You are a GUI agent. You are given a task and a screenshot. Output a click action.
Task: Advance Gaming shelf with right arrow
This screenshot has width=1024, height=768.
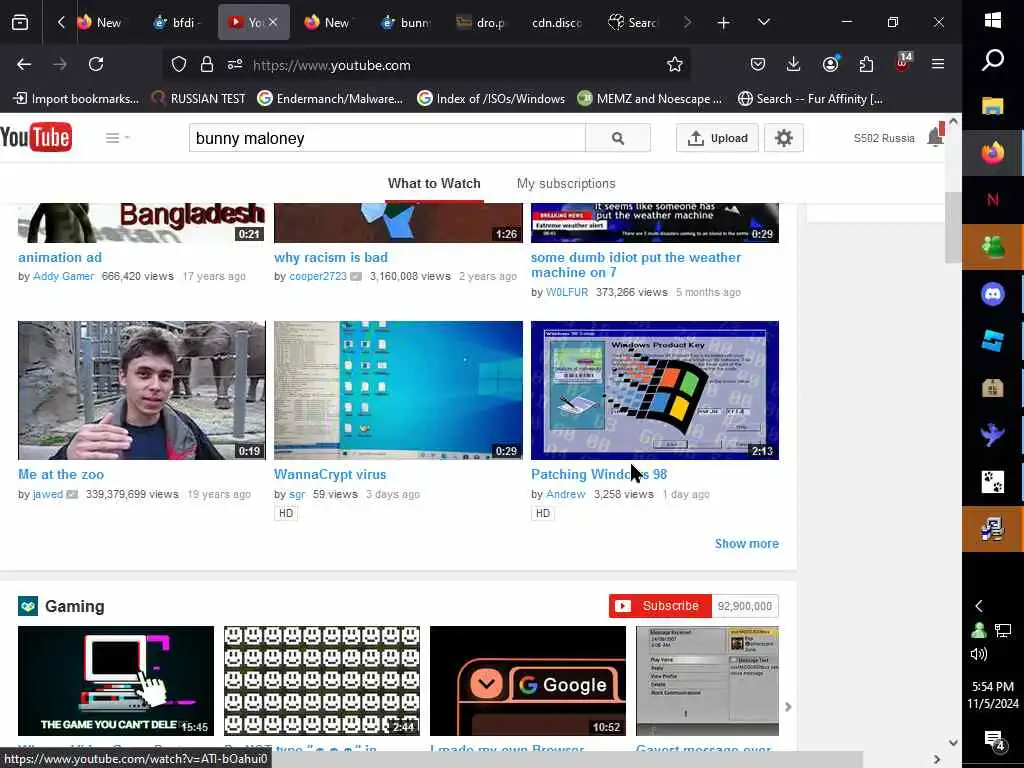click(x=788, y=707)
